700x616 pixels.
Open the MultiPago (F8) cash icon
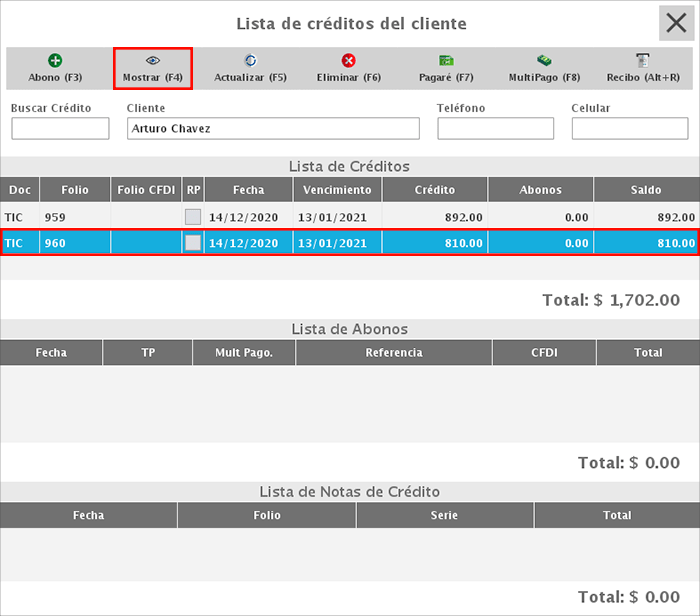click(x=544, y=60)
